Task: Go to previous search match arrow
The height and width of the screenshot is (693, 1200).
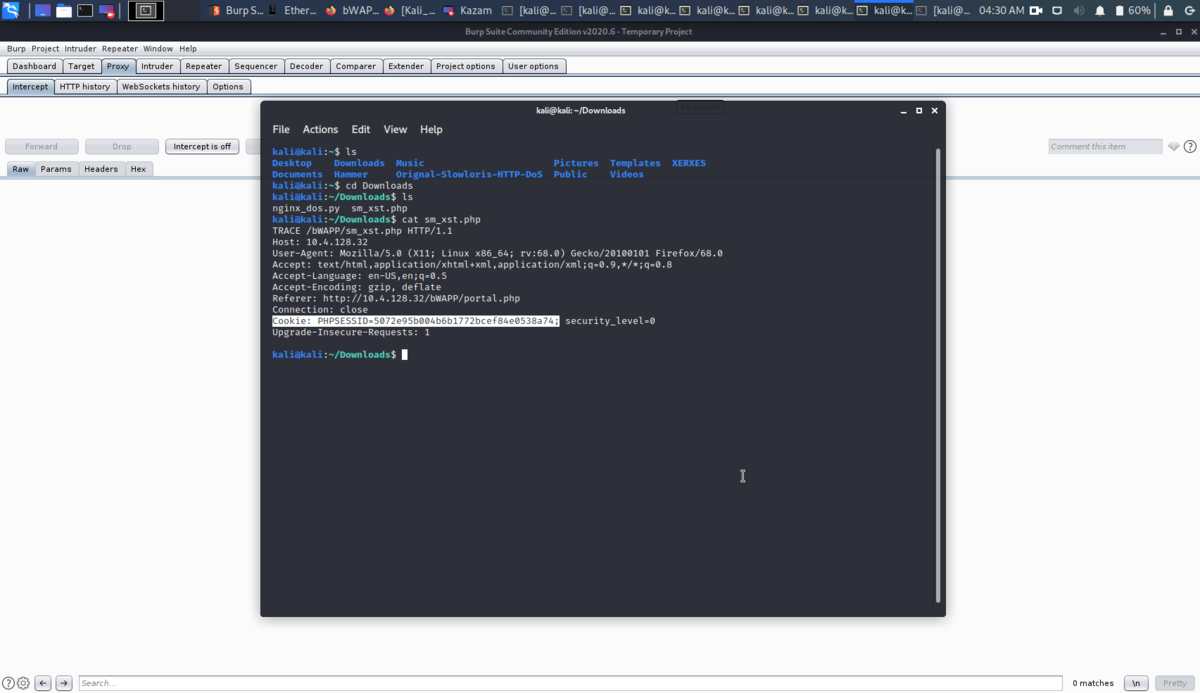Action: [x=43, y=683]
